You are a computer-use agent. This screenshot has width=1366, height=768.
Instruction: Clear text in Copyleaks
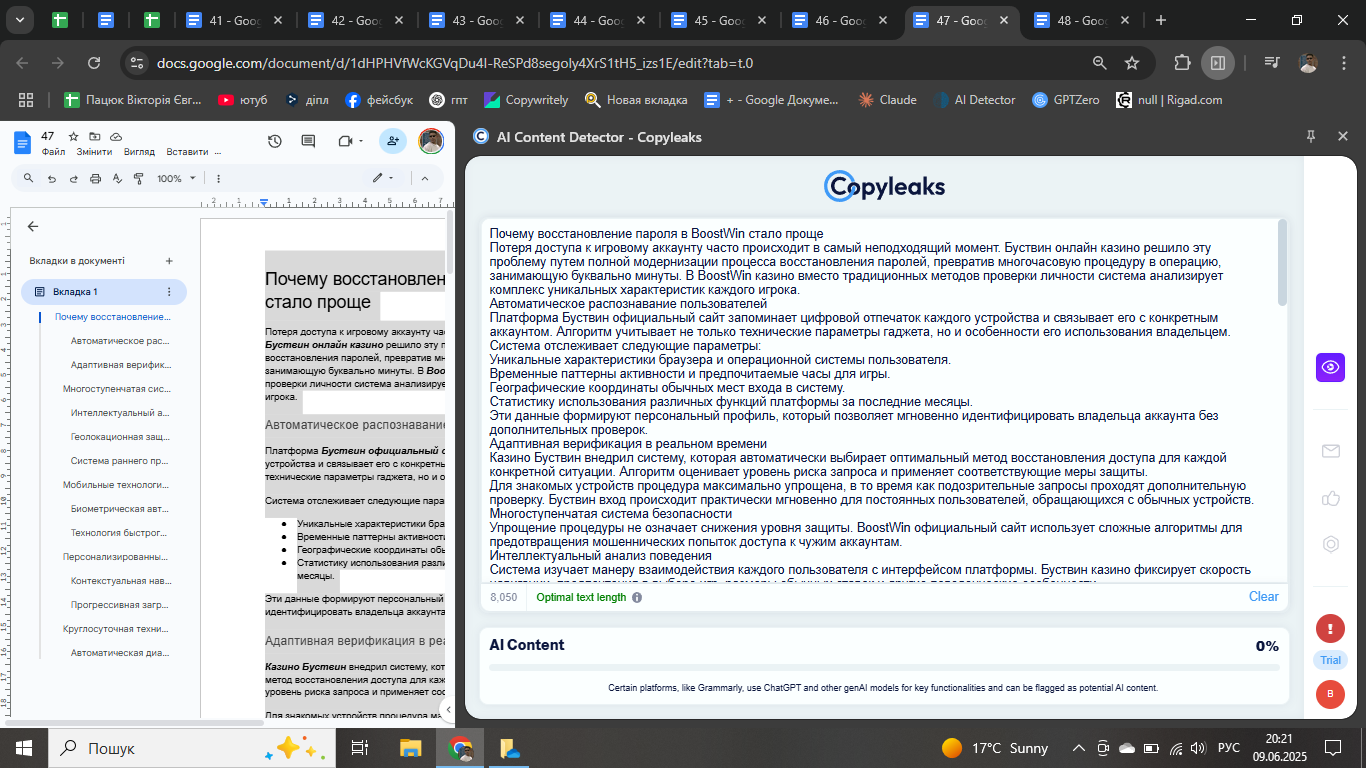[x=1263, y=597]
